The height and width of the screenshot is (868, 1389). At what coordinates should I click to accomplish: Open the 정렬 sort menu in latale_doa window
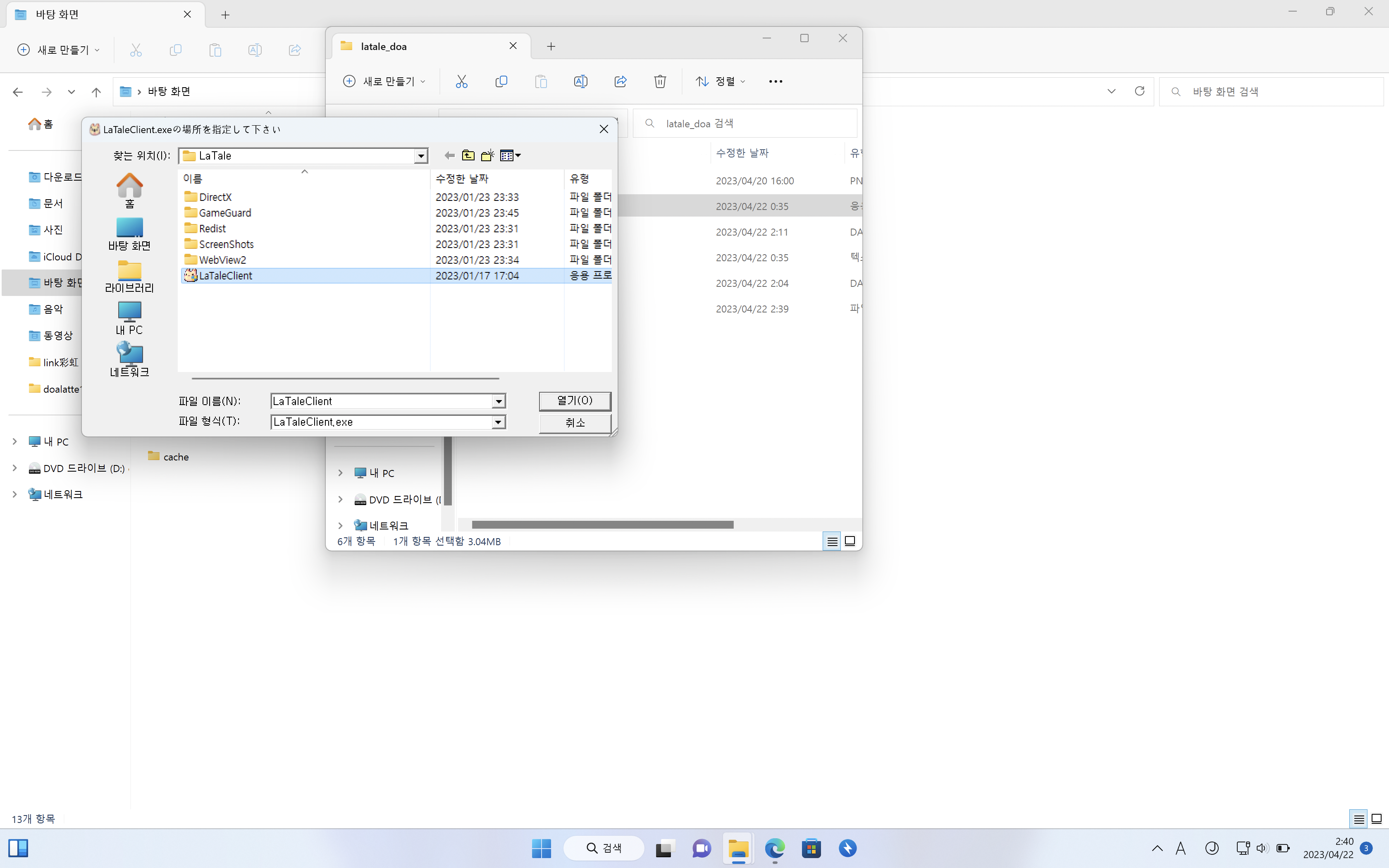click(x=720, y=81)
